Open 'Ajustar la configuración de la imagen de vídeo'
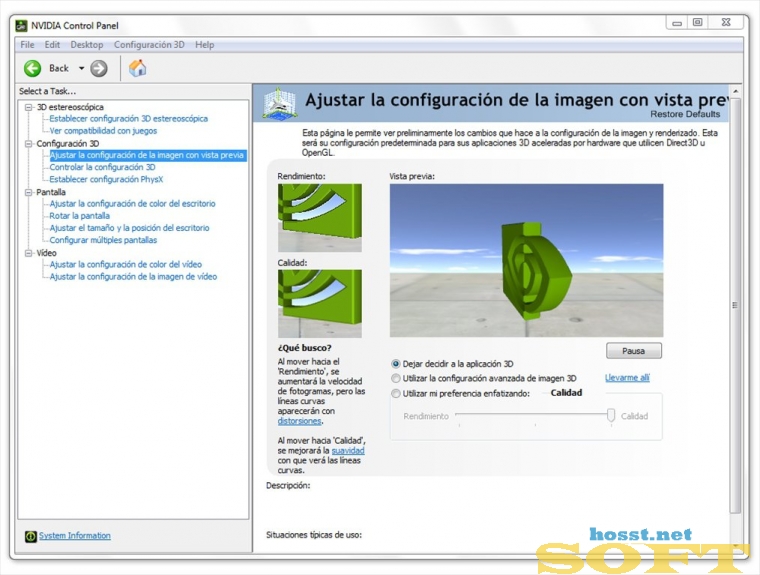The width and height of the screenshot is (760, 575). pos(133,277)
